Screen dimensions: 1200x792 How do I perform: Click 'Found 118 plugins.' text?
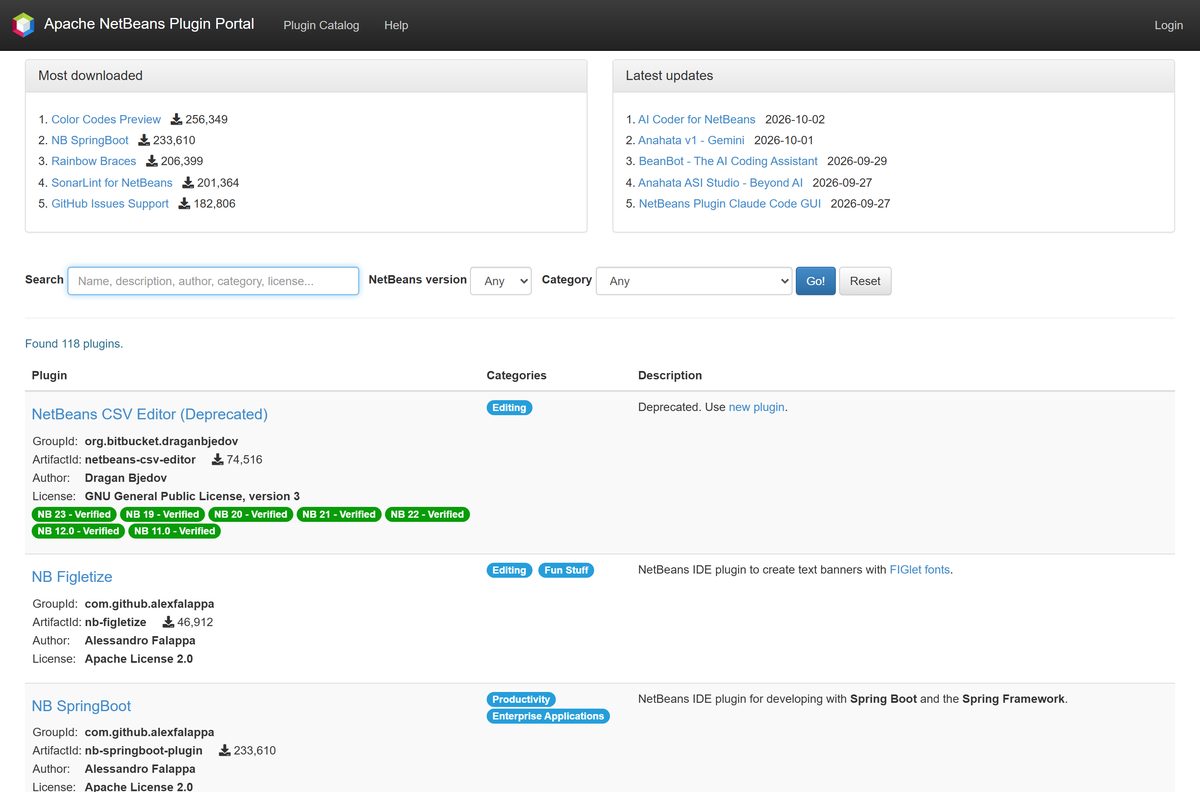pos(74,344)
